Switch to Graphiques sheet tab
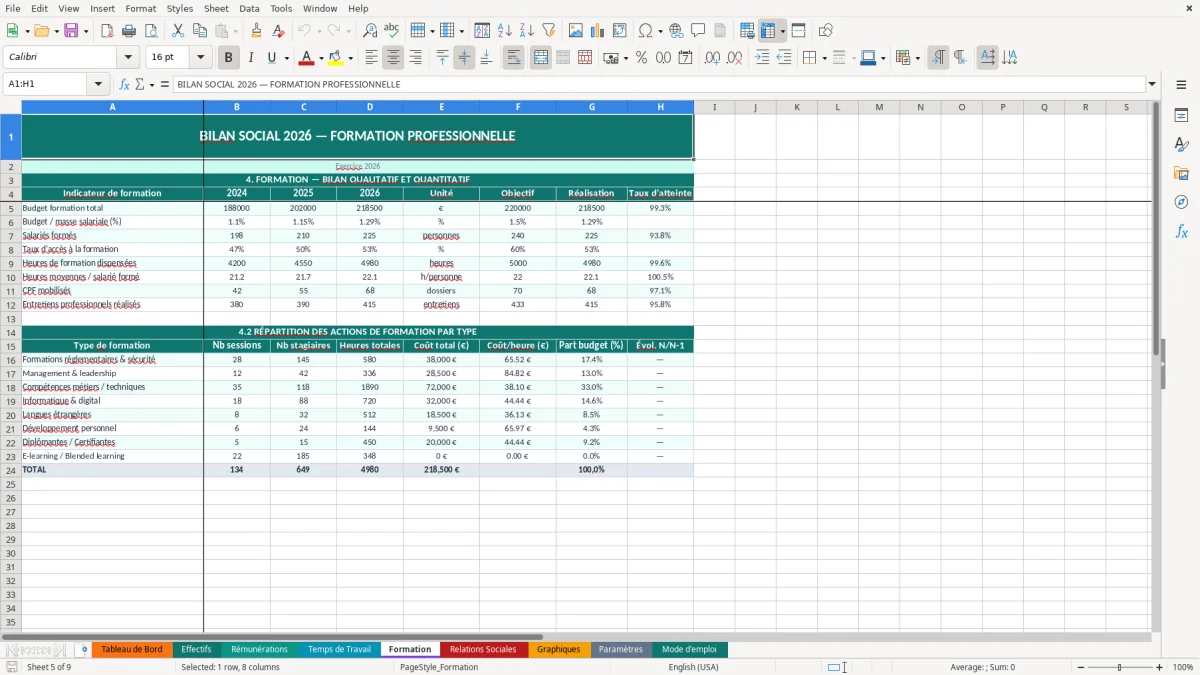This screenshot has width=1200, height=675. pyautogui.click(x=558, y=649)
